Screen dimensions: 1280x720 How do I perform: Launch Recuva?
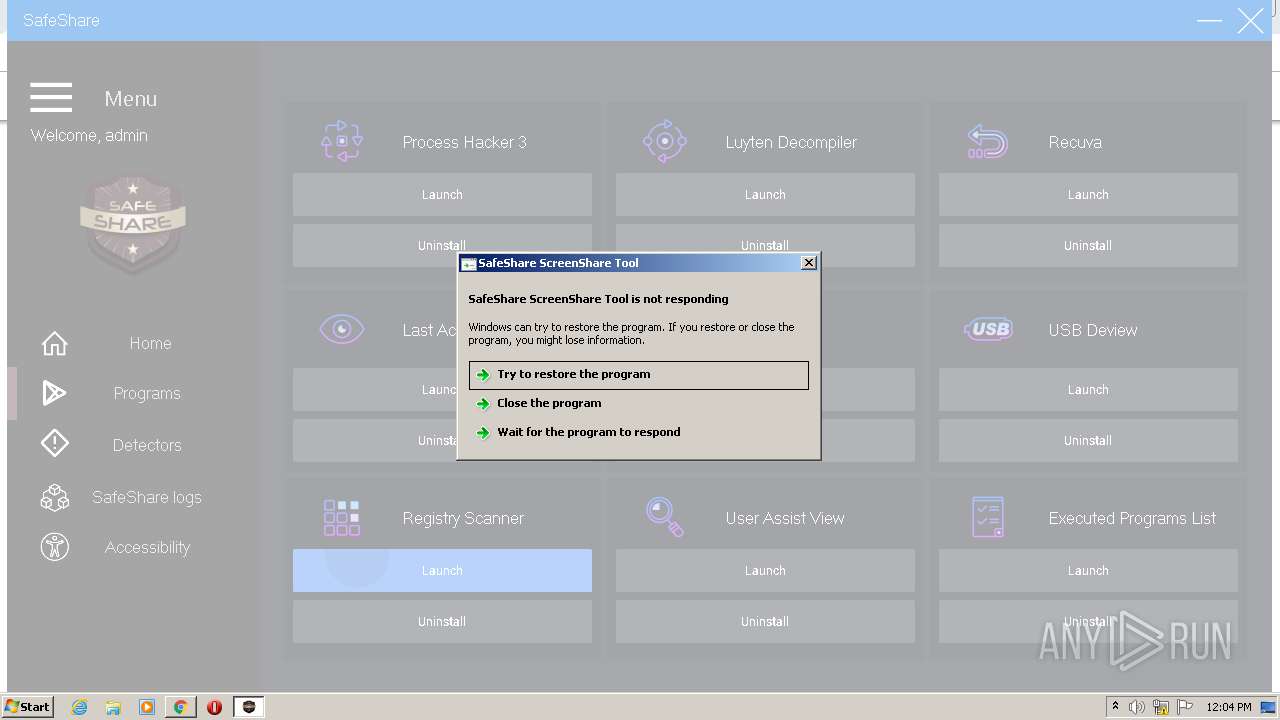click(1088, 195)
